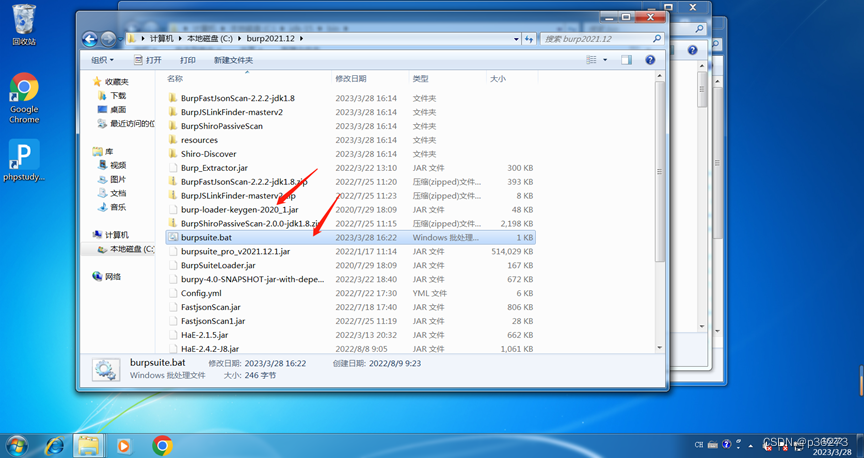Open the media player taskbar icon
Screen dimensions: 864x458
coord(123,445)
